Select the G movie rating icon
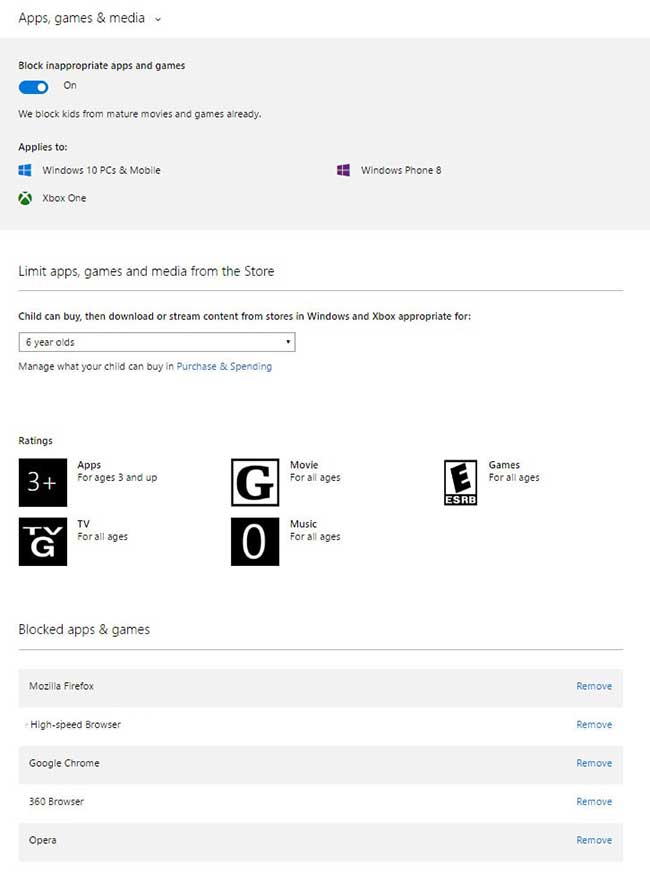 click(x=254, y=482)
